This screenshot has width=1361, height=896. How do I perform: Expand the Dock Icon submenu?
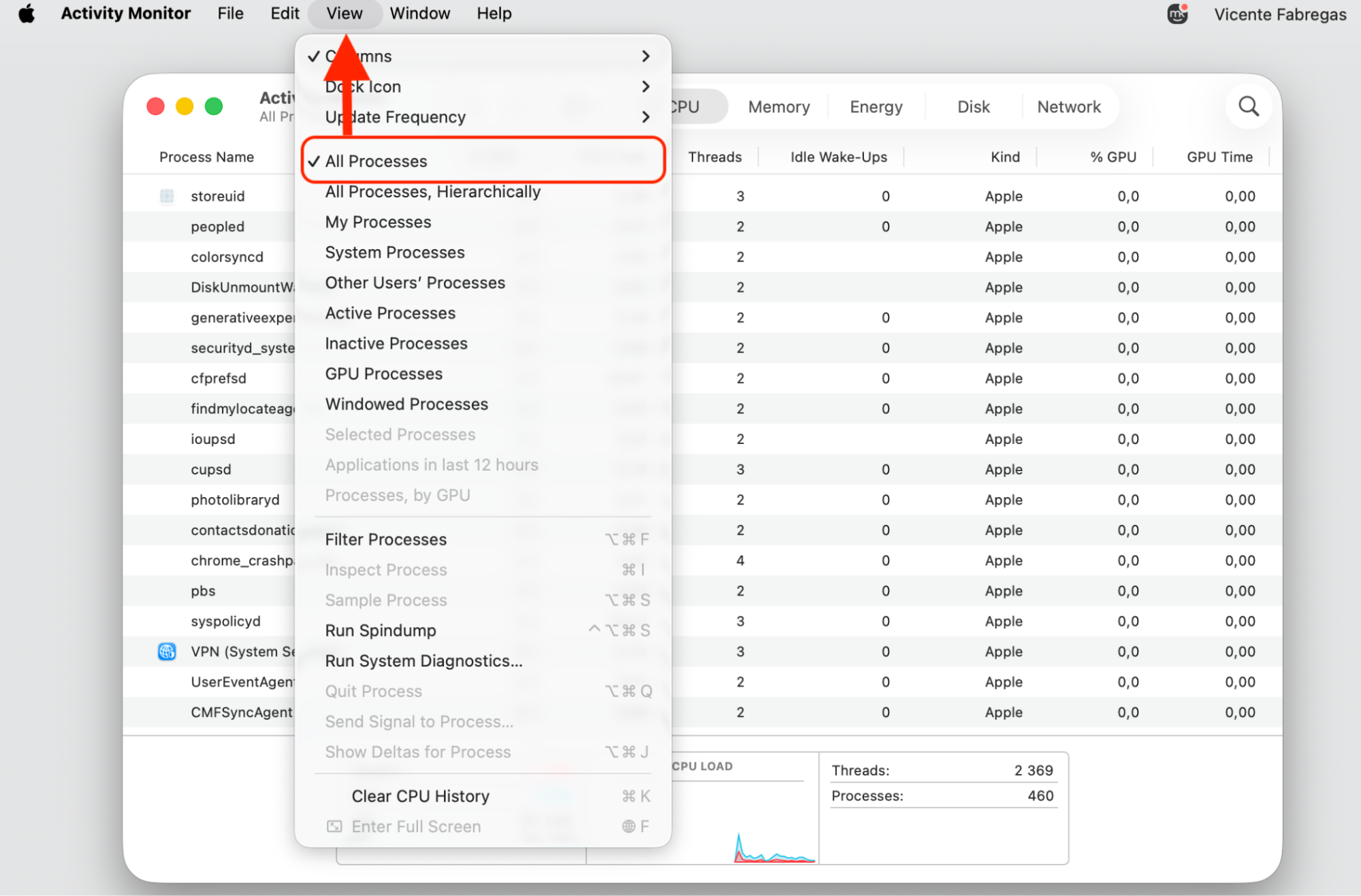point(483,86)
